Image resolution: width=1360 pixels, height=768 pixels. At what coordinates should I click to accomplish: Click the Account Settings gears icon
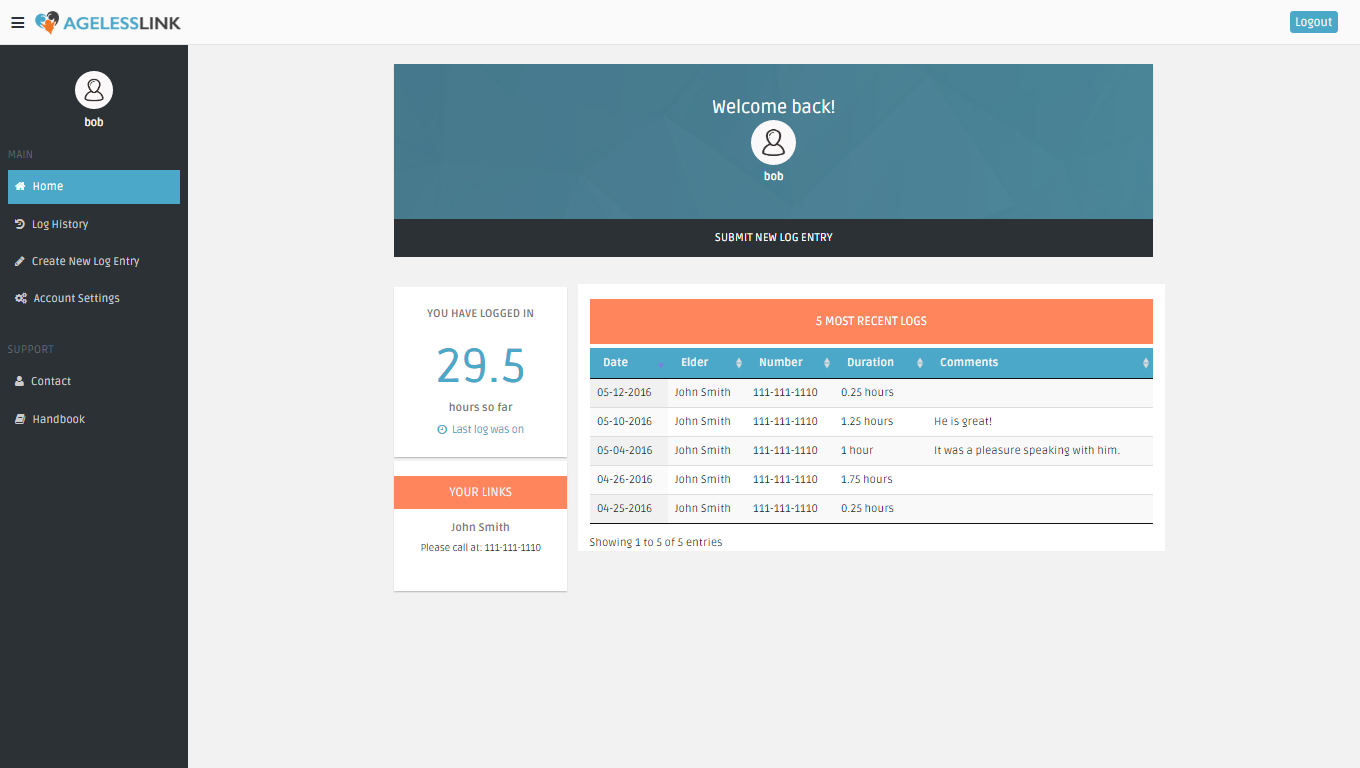pyautogui.click(x=21, y=298)
